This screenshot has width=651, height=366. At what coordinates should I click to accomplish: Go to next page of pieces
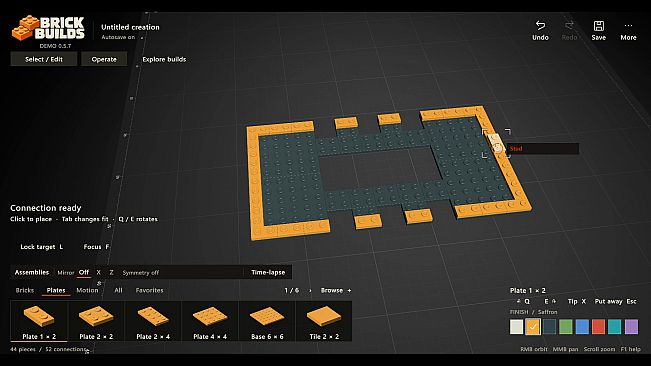pyautogui.click(x=310, y=290)
